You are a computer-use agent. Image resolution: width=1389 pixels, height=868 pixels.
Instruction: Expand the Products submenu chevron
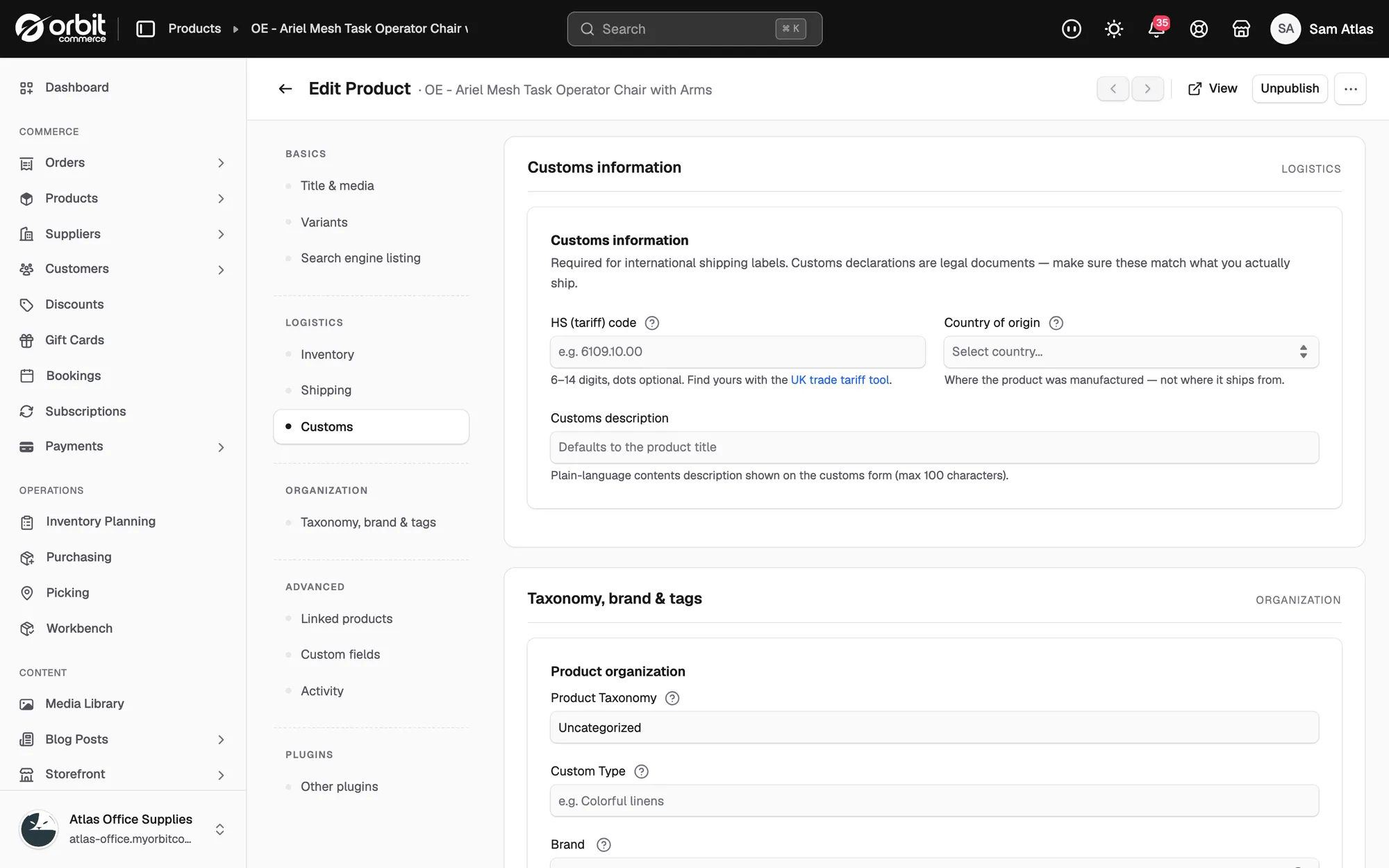click(x=221, y=199)
